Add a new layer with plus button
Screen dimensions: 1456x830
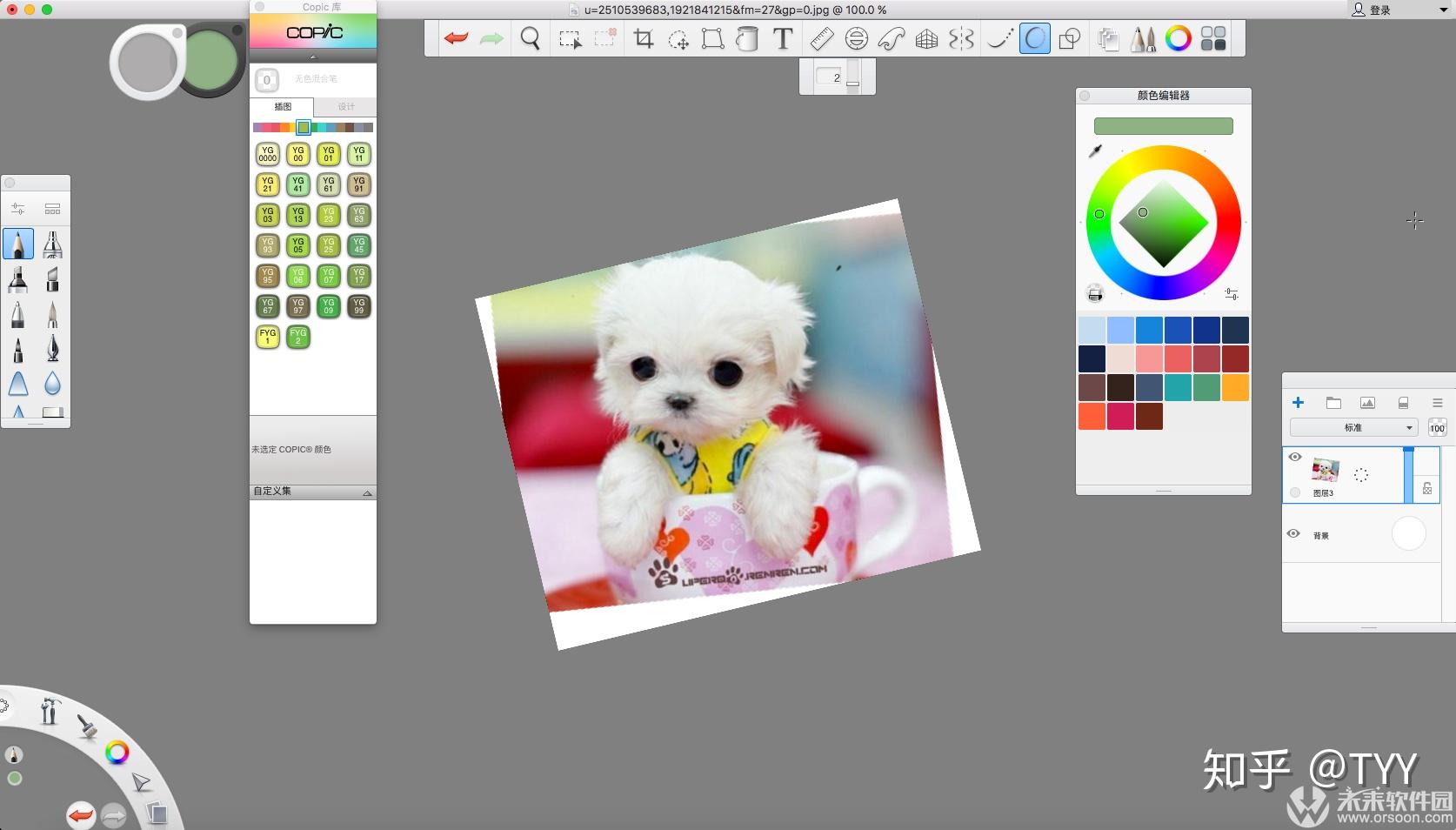[x=1298, y=403]
